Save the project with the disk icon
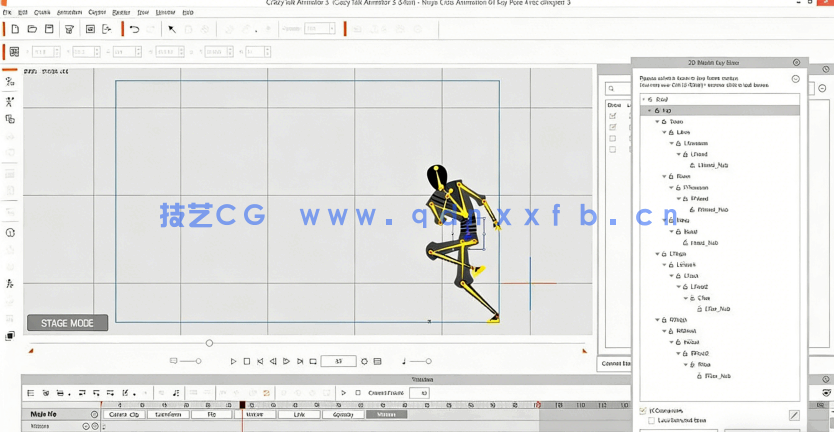Image resolution: width=834 pixels, height=432 pixels. point(49,29)
